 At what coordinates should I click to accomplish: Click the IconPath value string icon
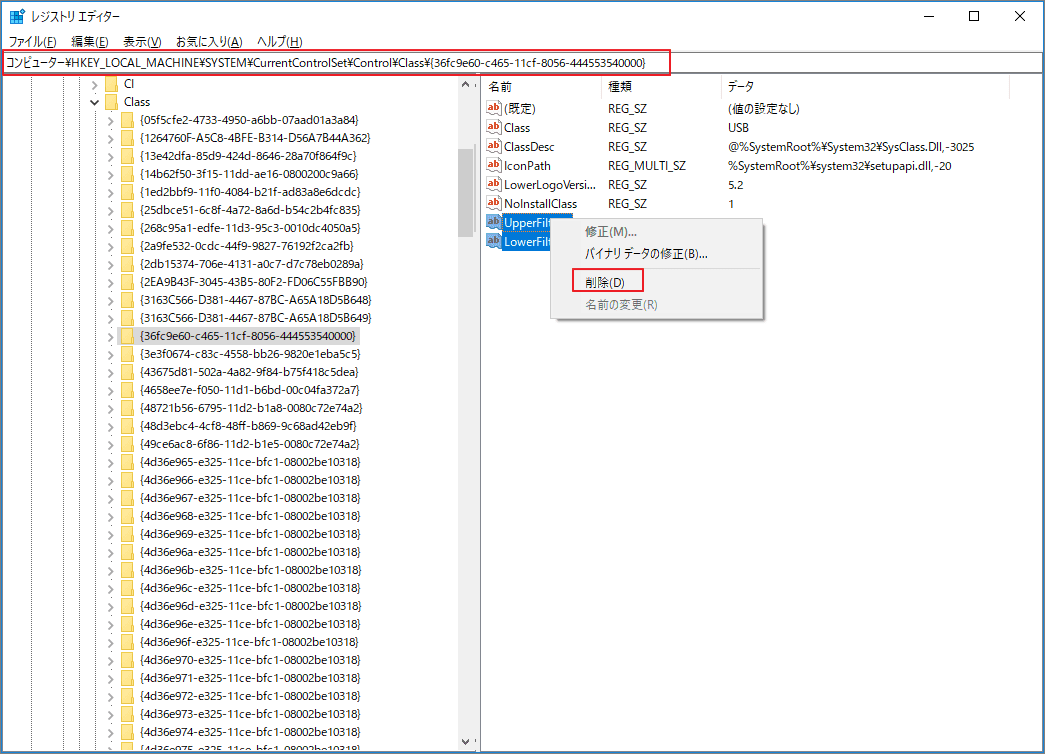coord(494,165)
